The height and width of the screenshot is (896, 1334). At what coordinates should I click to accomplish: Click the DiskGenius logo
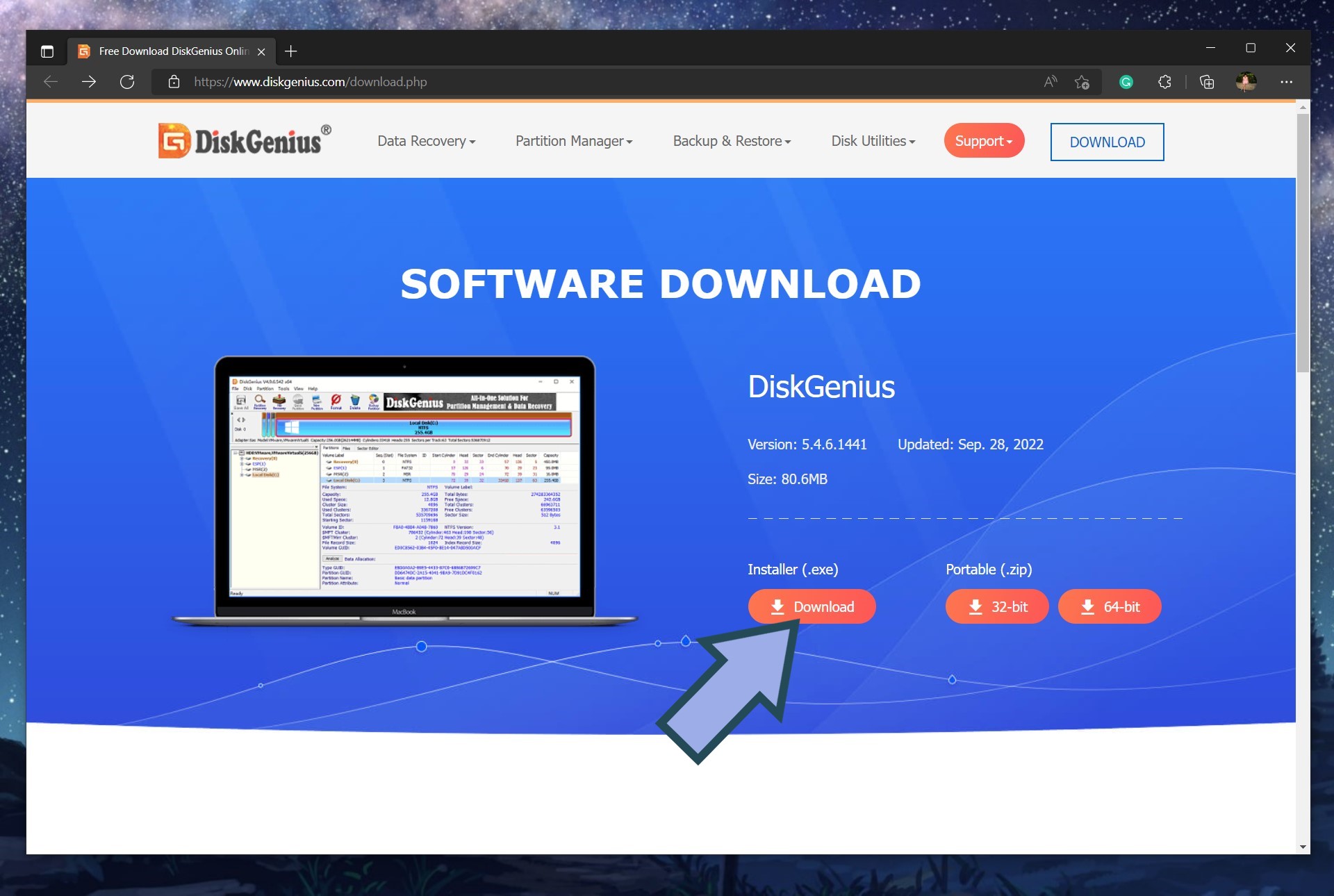coord(245,141)
